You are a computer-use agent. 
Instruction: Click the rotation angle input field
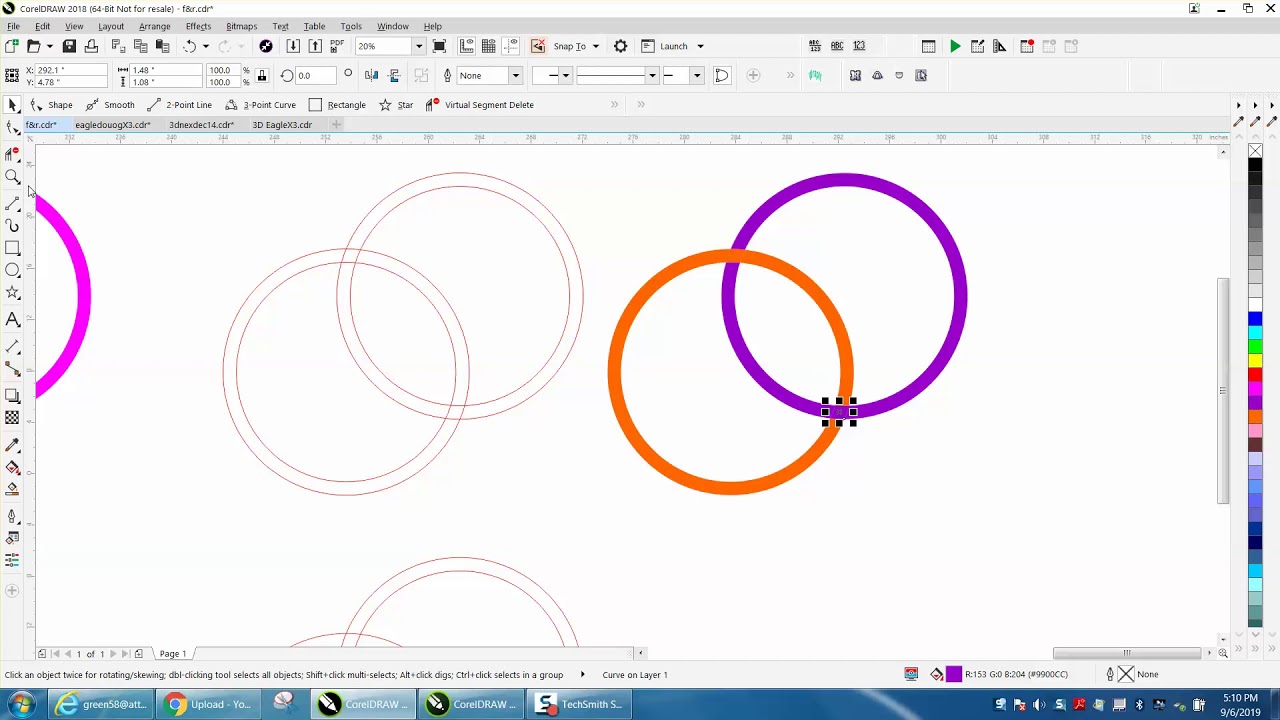click(314, 75)
